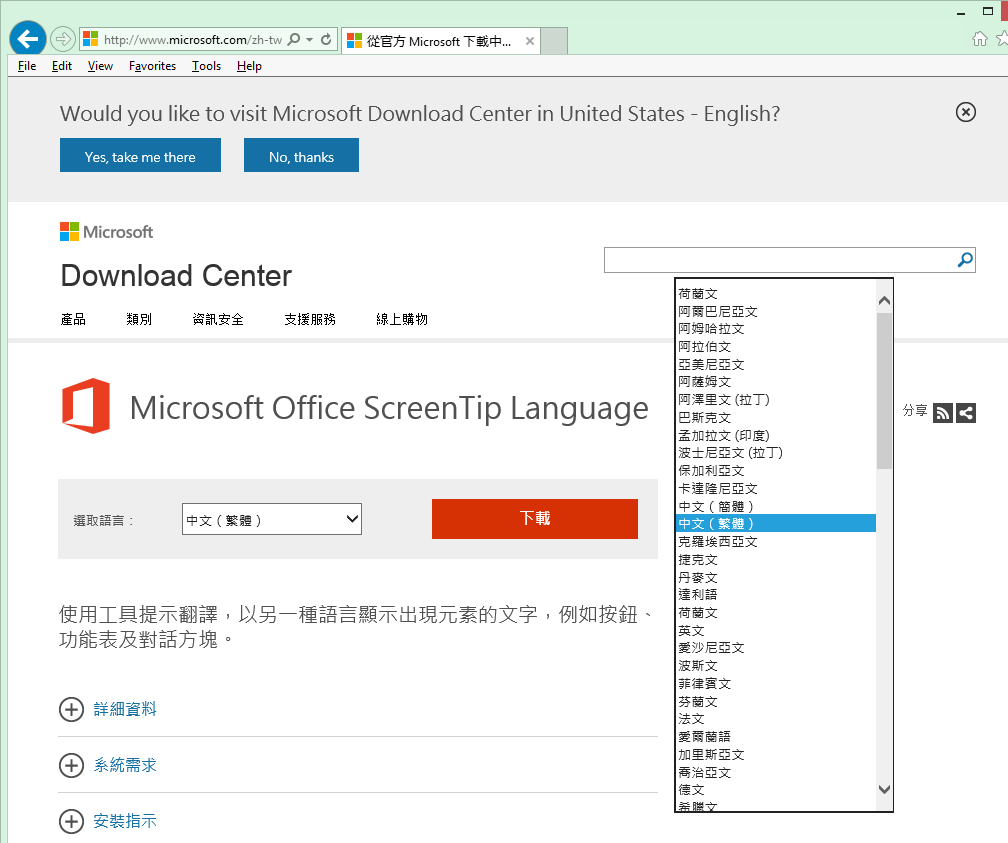Click Yes, take me there button
1008x843 pixels.
(x=140, y=155)
